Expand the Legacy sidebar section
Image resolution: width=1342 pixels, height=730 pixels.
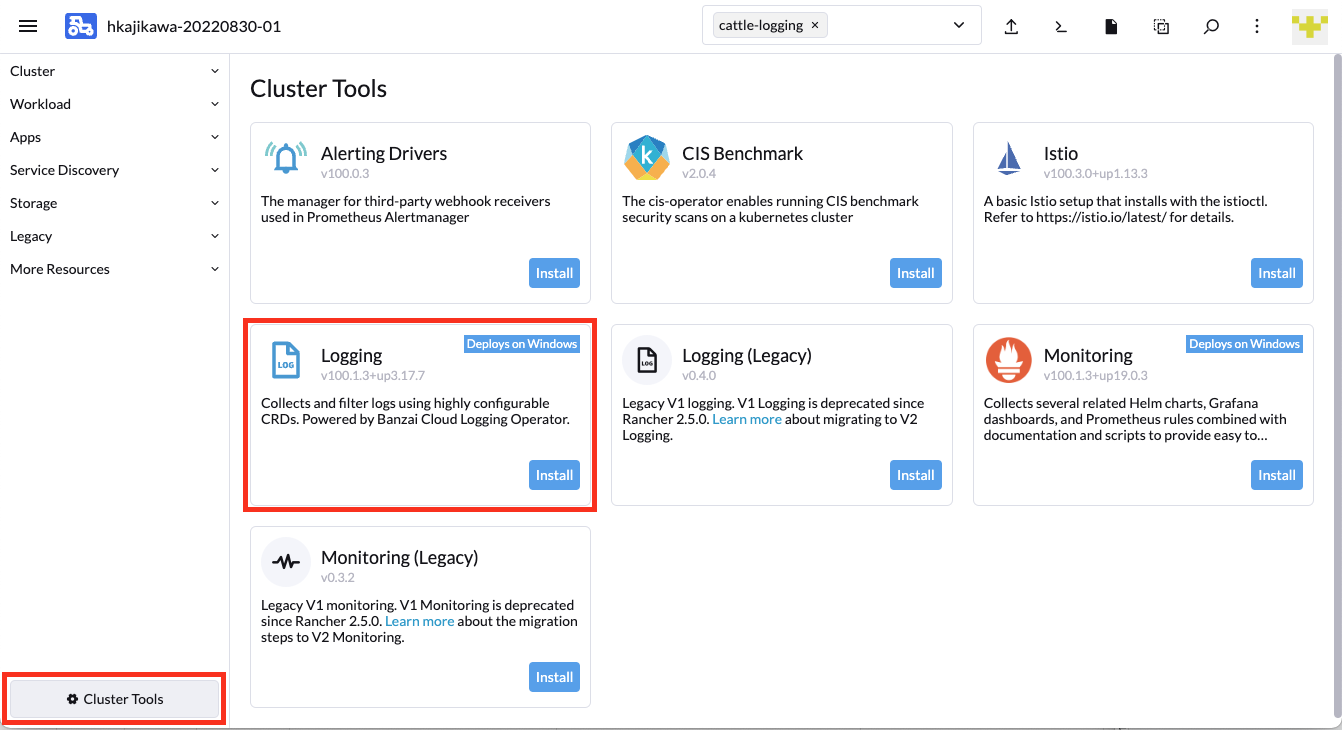[115, 236]
